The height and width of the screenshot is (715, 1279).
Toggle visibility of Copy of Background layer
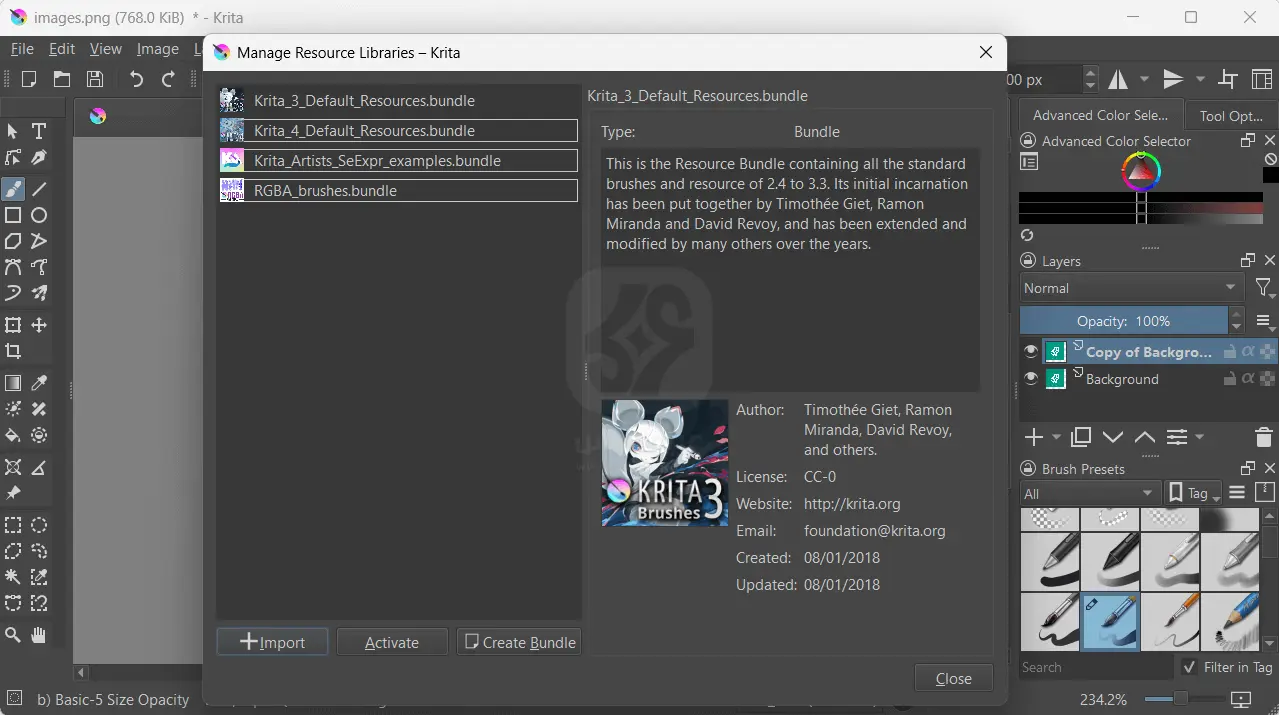point(1031,351)
